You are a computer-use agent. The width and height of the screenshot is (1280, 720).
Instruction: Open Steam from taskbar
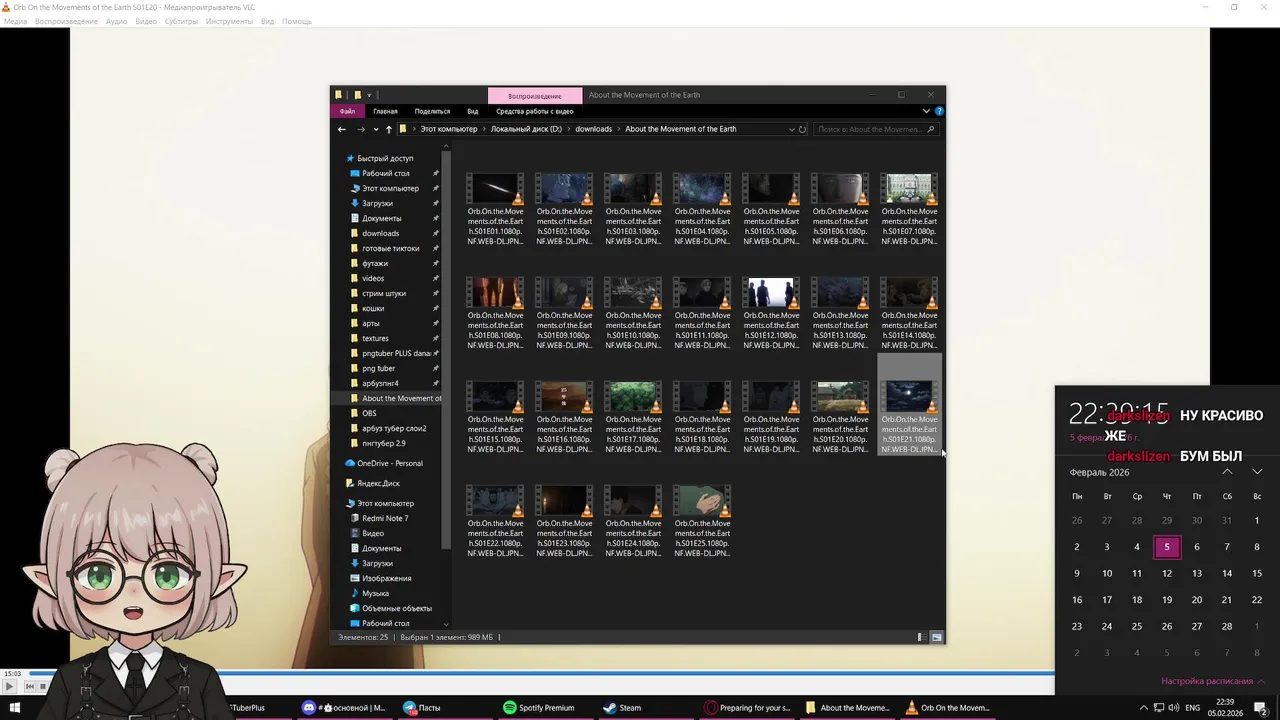[622, 708]
